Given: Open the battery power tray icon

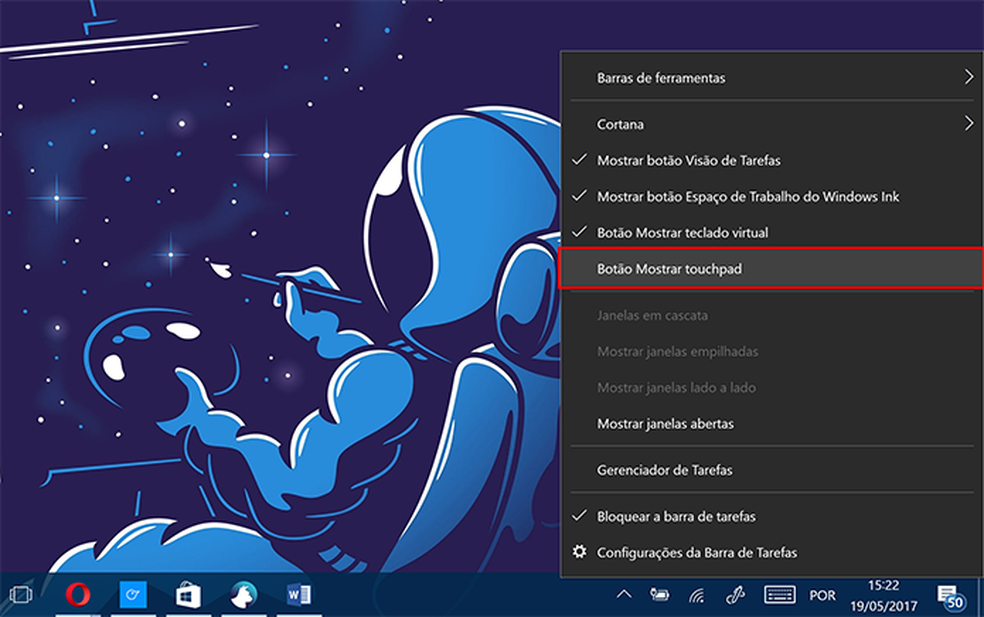Looking at the screenshot, I should (660, 594).
